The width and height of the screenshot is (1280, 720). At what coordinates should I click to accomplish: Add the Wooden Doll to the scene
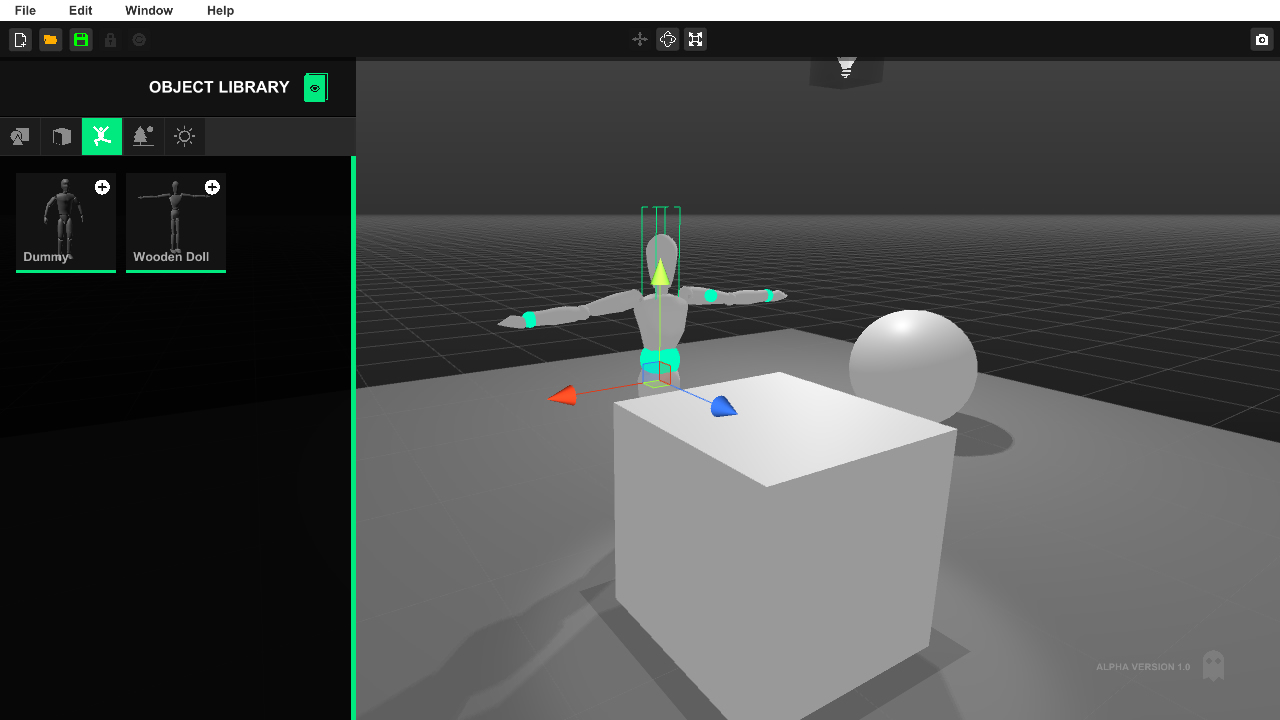click(211, 187)
